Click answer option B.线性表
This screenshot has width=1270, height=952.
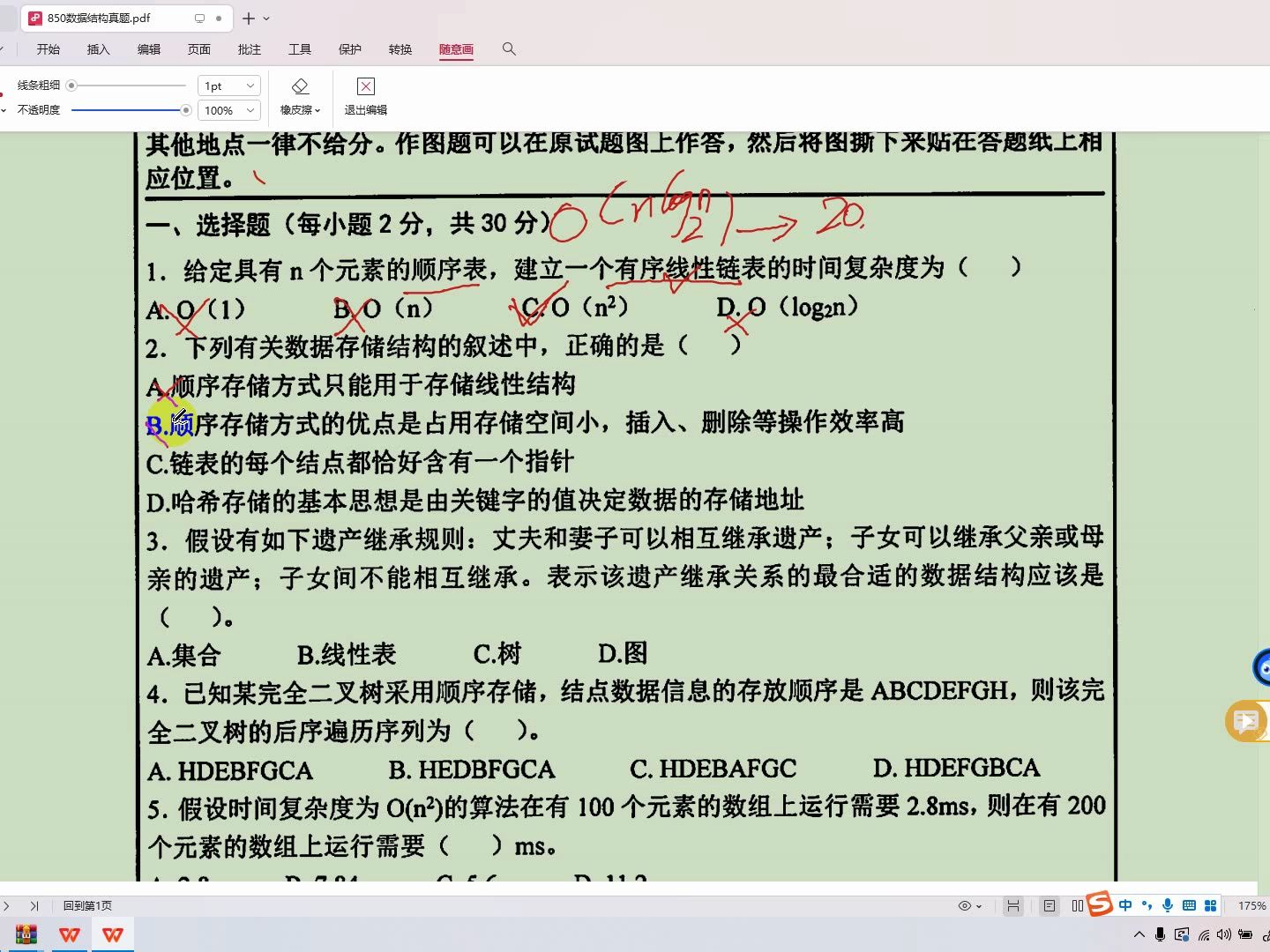(x=347, y=654)
